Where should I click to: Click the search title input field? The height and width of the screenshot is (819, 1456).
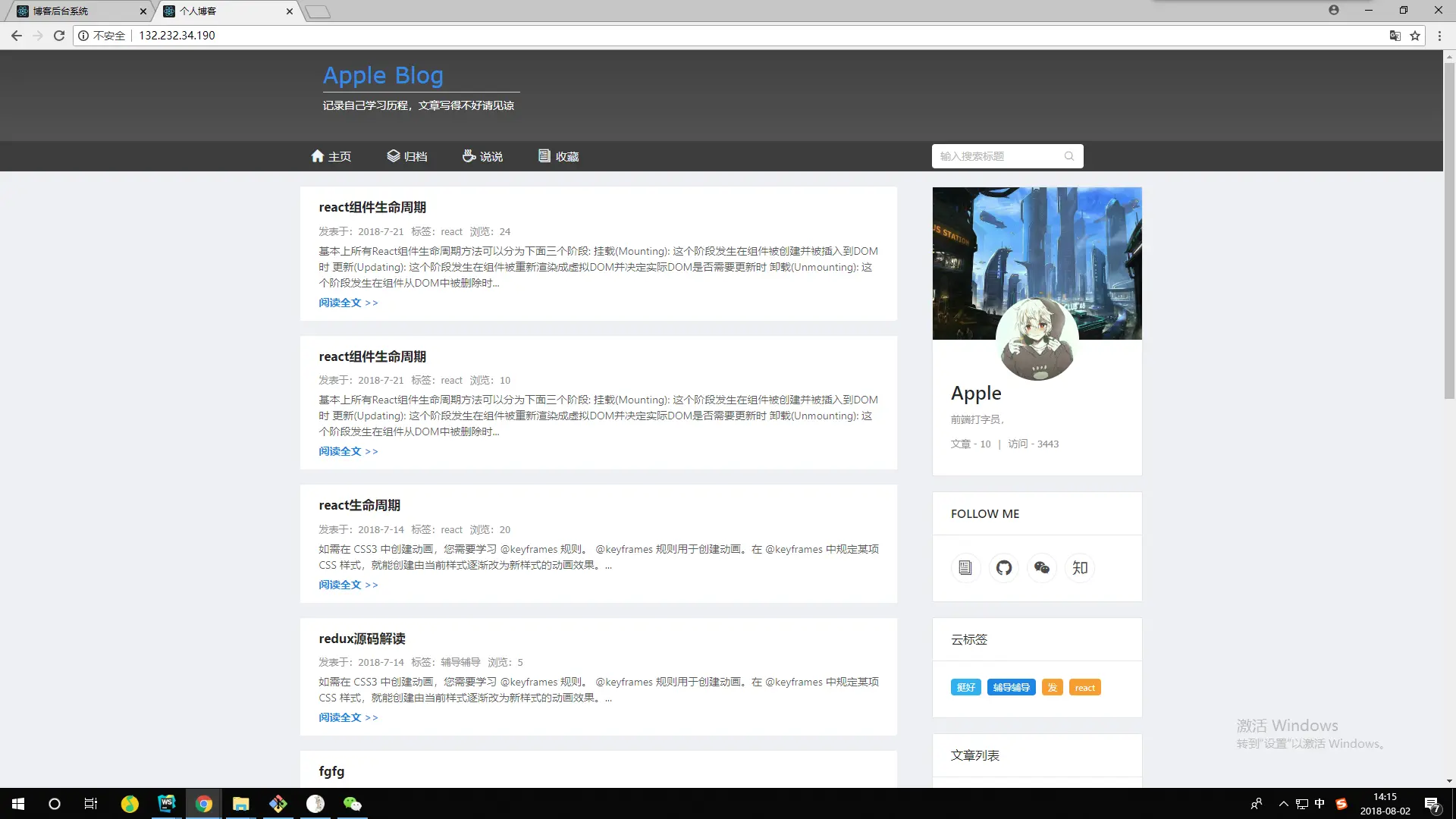tap(997, 156)
